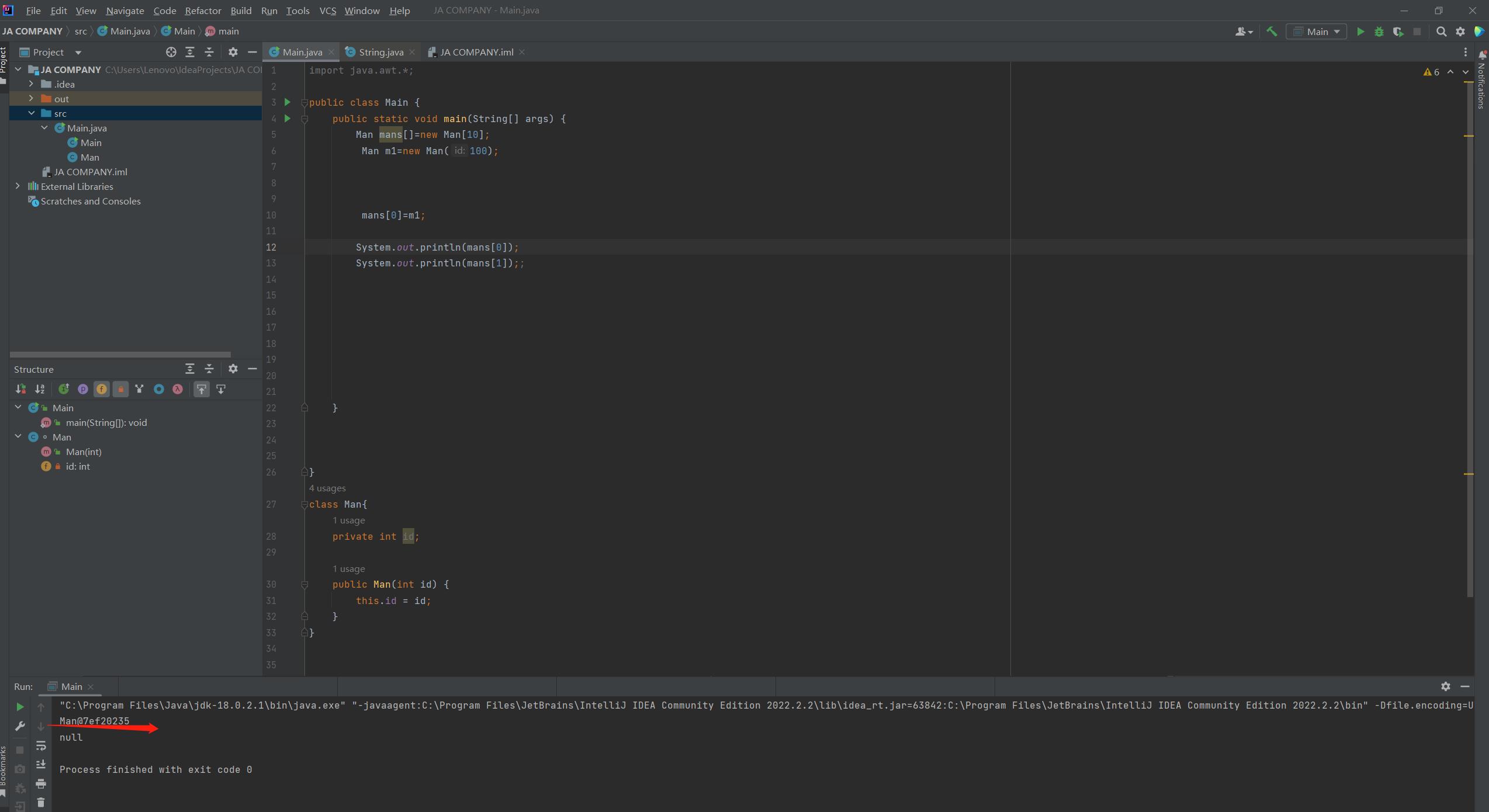Toggle soft-wrap in Run console
Viewport: 1489px width, 812px height.
[x=41, y=746]
